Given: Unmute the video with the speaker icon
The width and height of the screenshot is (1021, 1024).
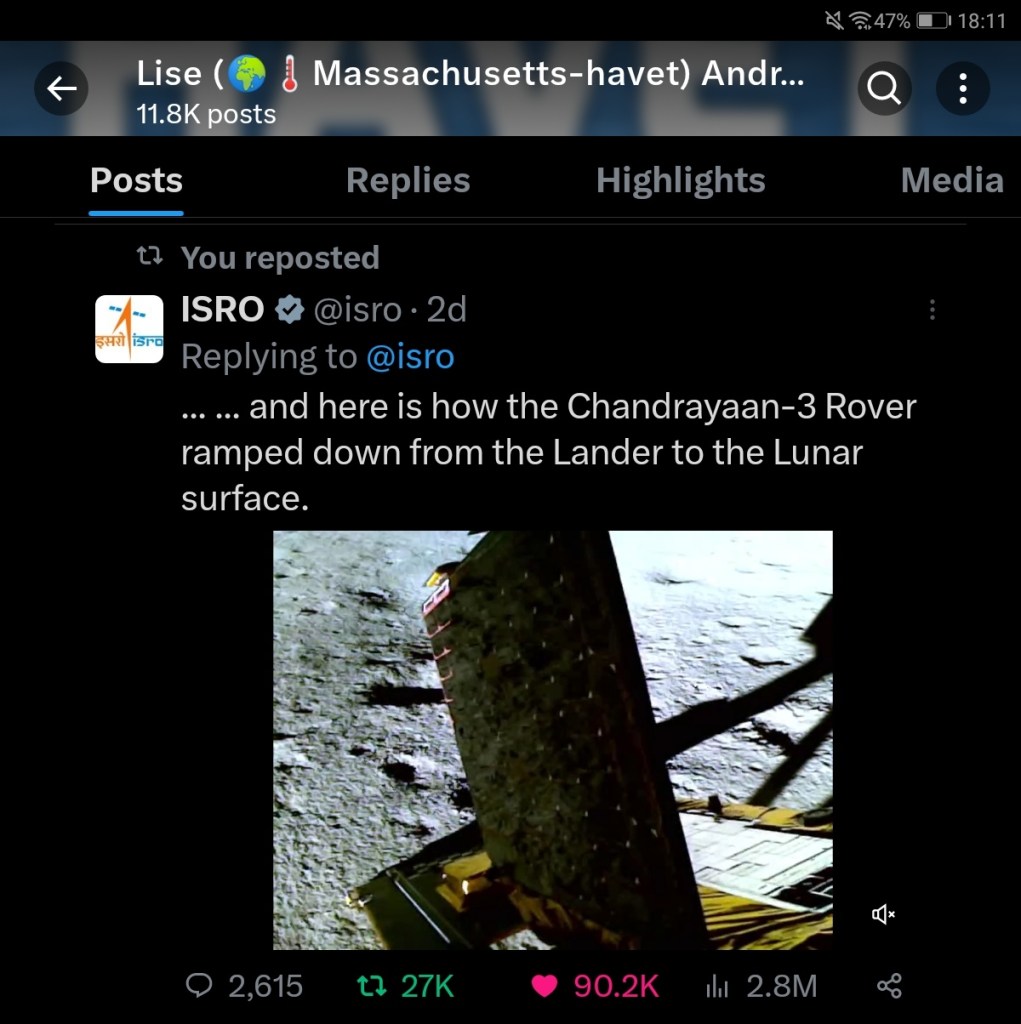Looking at the screenshot, I should pyautogui.click(x=883, y=914).
